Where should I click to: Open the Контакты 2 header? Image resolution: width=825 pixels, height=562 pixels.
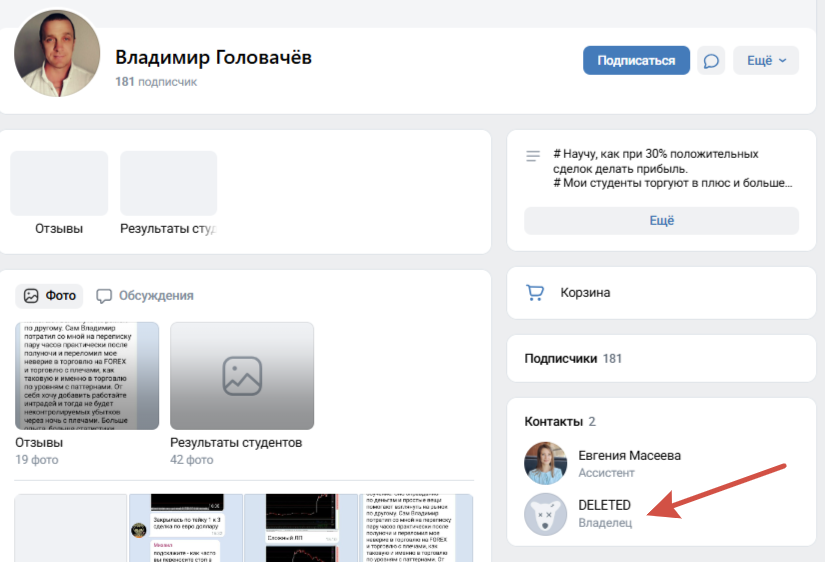click(x=560, y=422)
